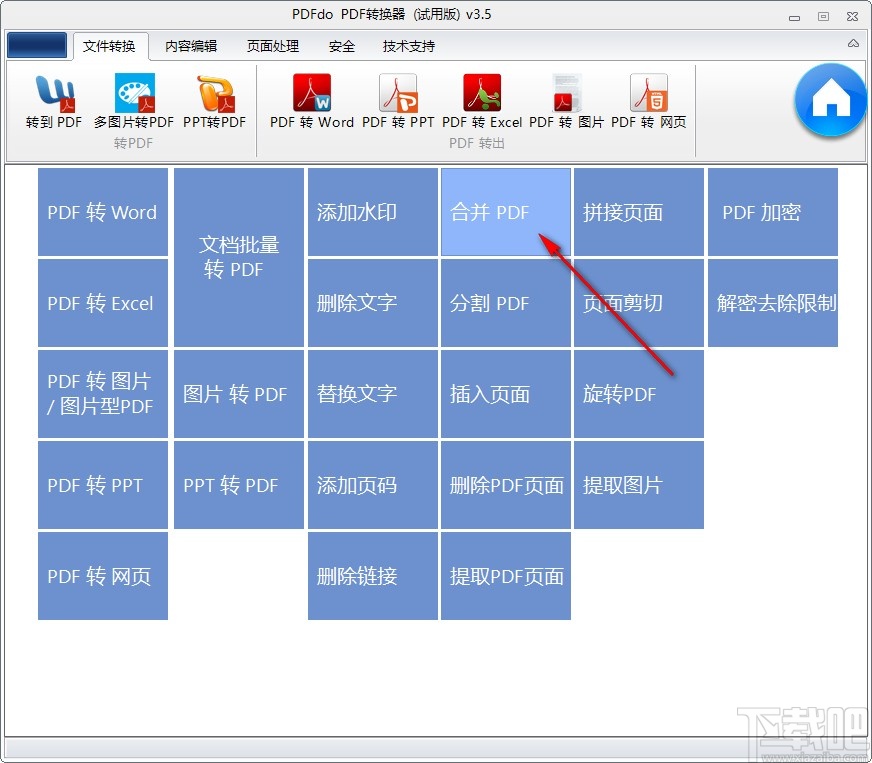This screenshot has height=763, width=872.
Task: Switch to the 文件转换 tab
Action: point(110,46)
